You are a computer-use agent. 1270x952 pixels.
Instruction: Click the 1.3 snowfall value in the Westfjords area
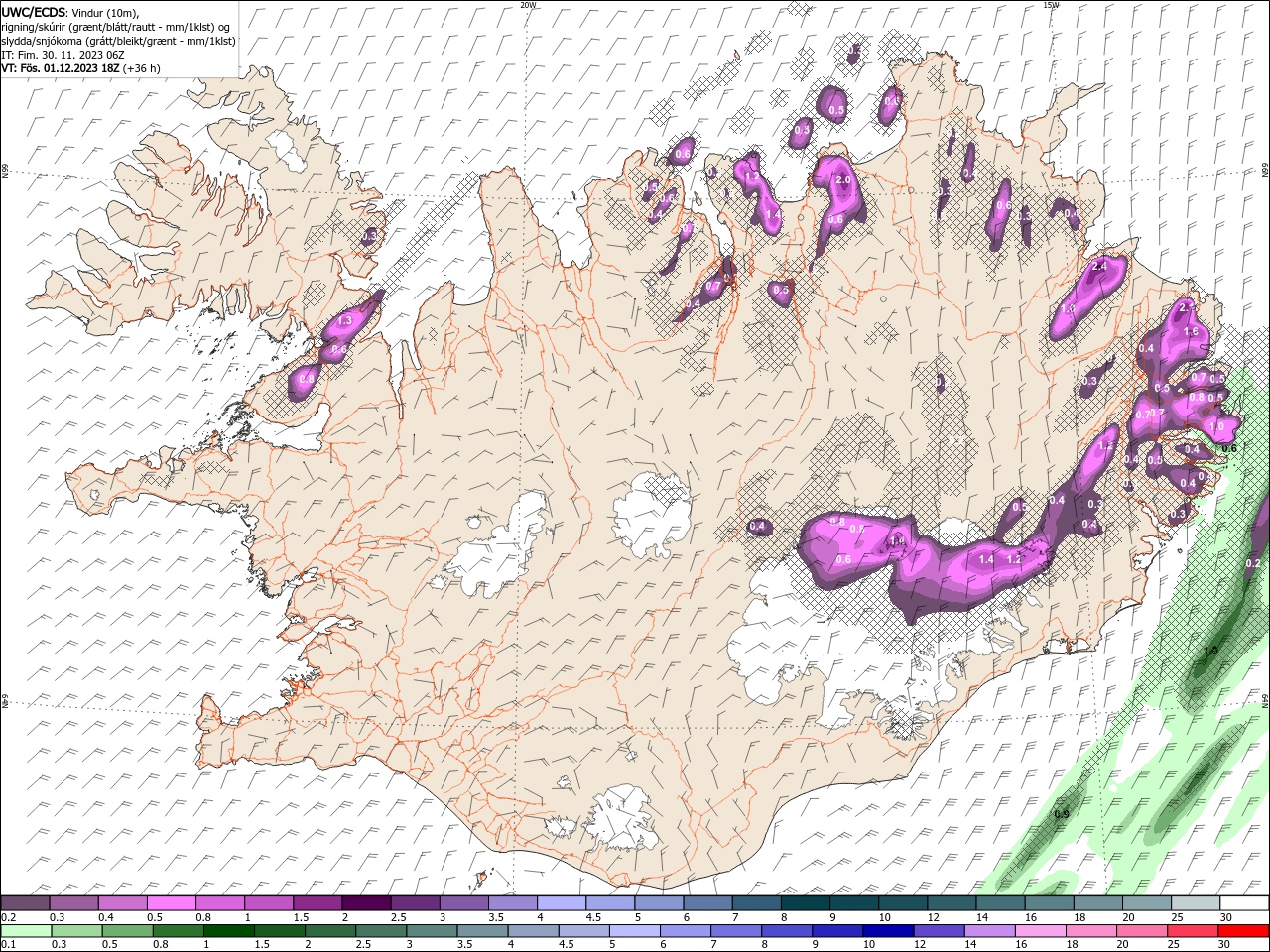pos(345,321)
